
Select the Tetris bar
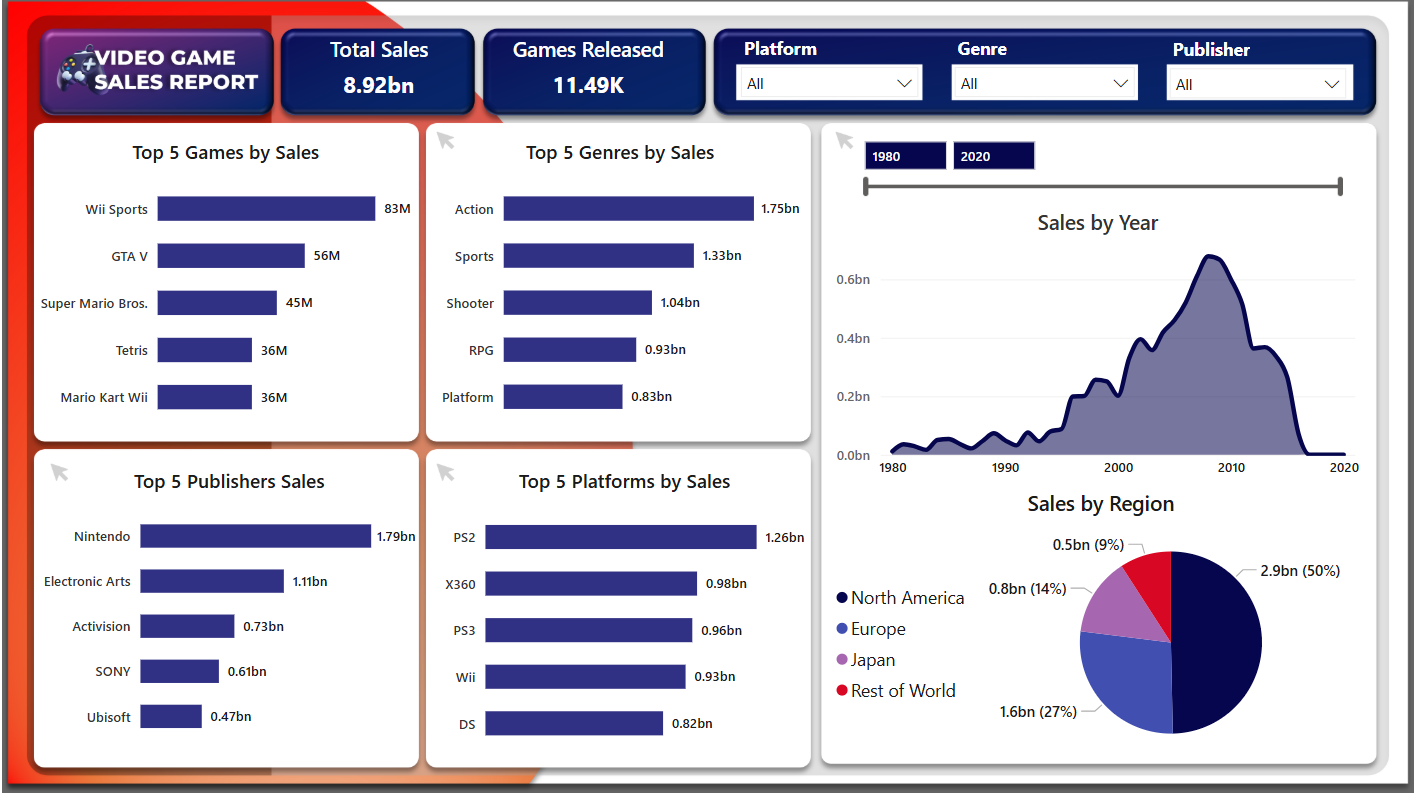[205, 350]
